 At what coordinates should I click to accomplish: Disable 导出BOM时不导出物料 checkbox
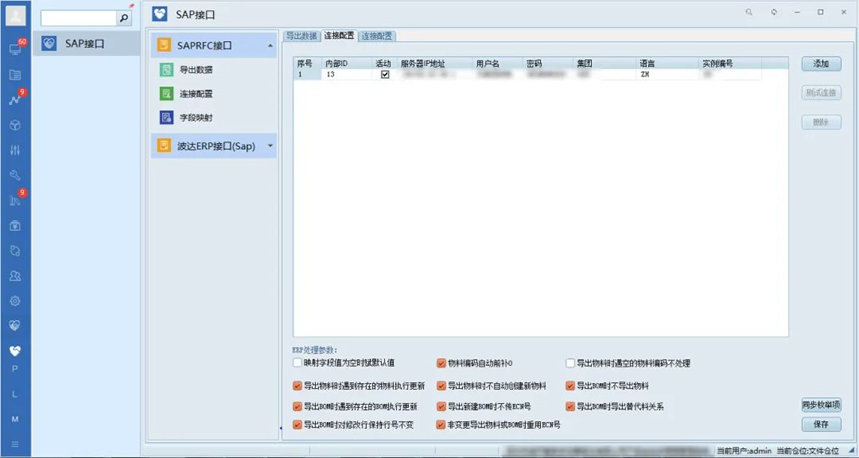pos(571,386)
